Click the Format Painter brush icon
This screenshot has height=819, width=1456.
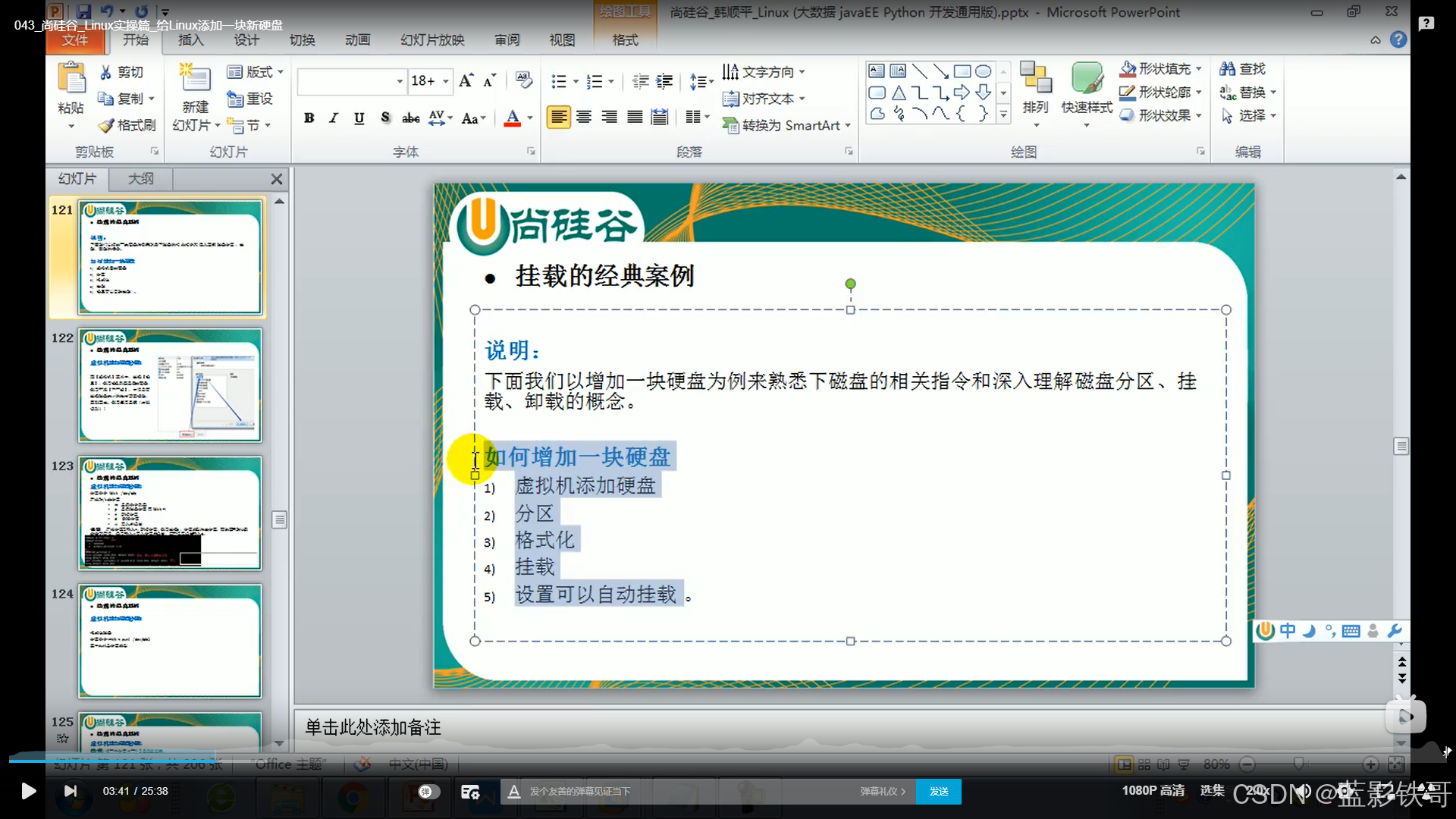(106, 125)
